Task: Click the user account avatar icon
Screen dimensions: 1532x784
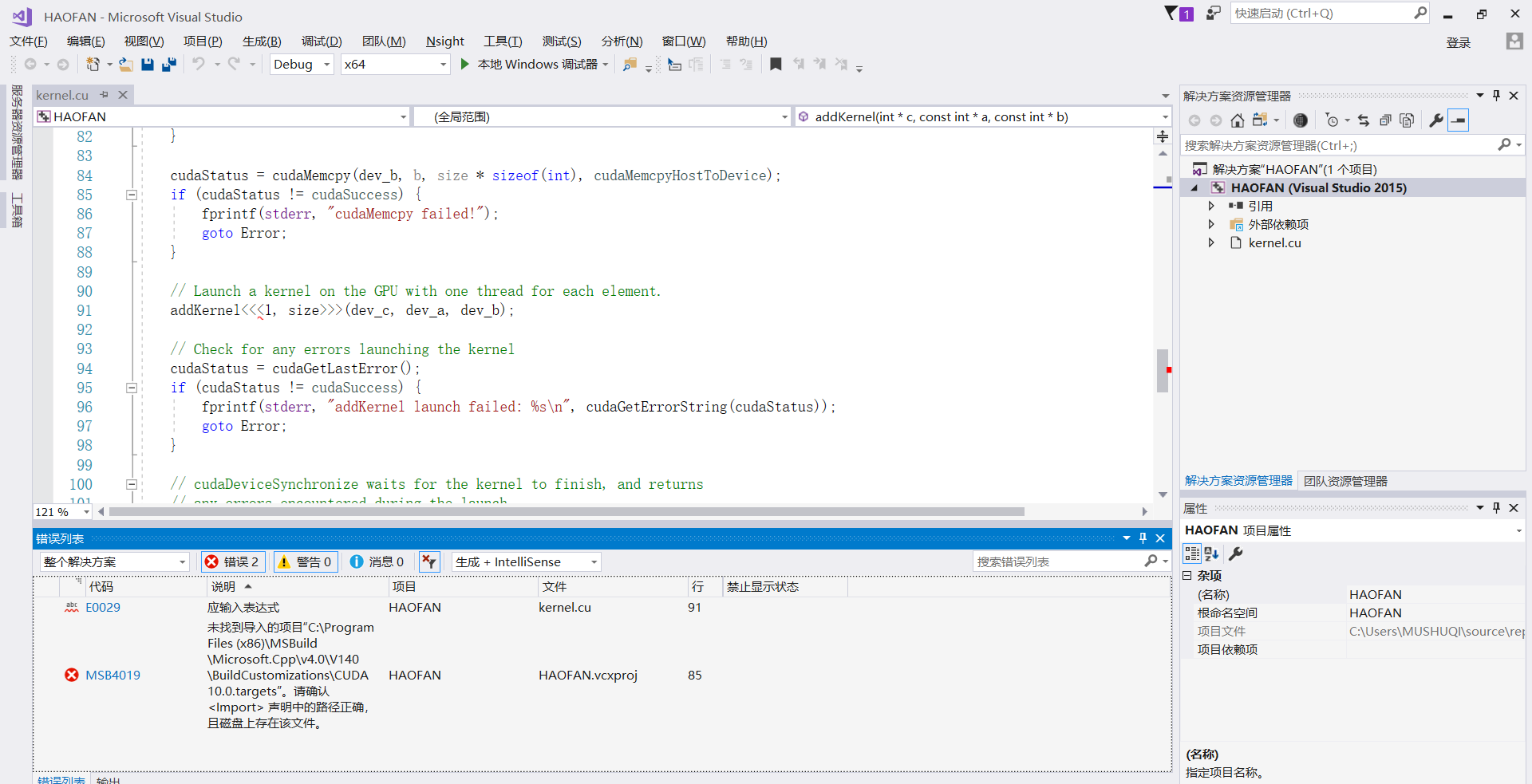Action: tap(1514, 41)
